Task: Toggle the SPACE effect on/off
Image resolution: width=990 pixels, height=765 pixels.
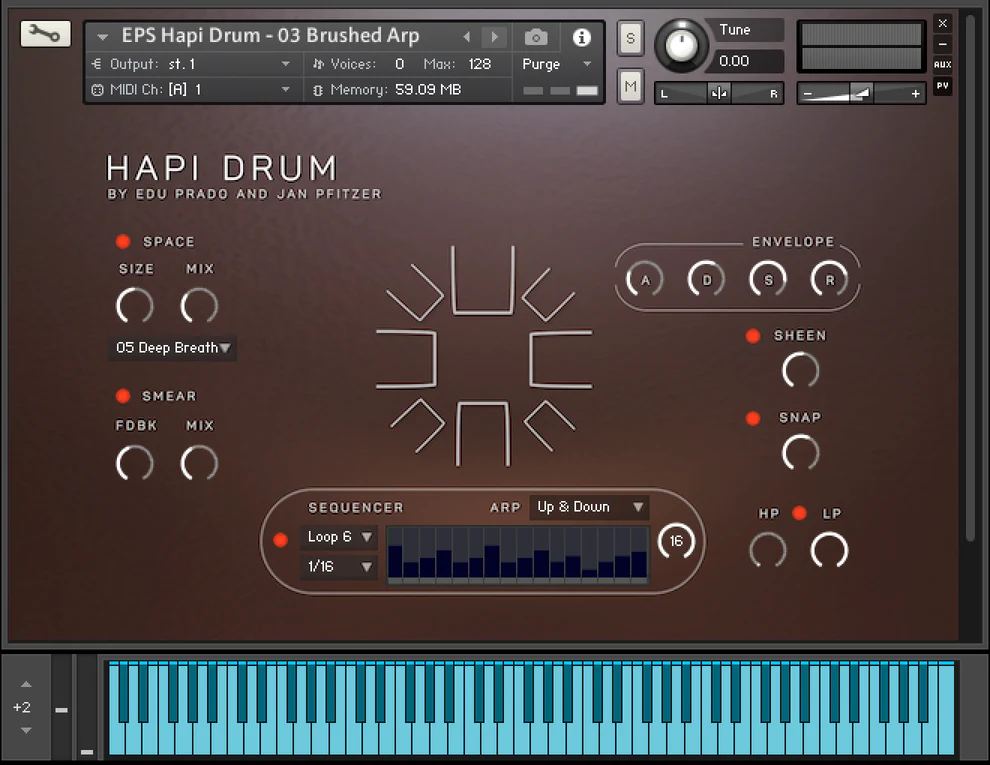Action: point(123,242)
